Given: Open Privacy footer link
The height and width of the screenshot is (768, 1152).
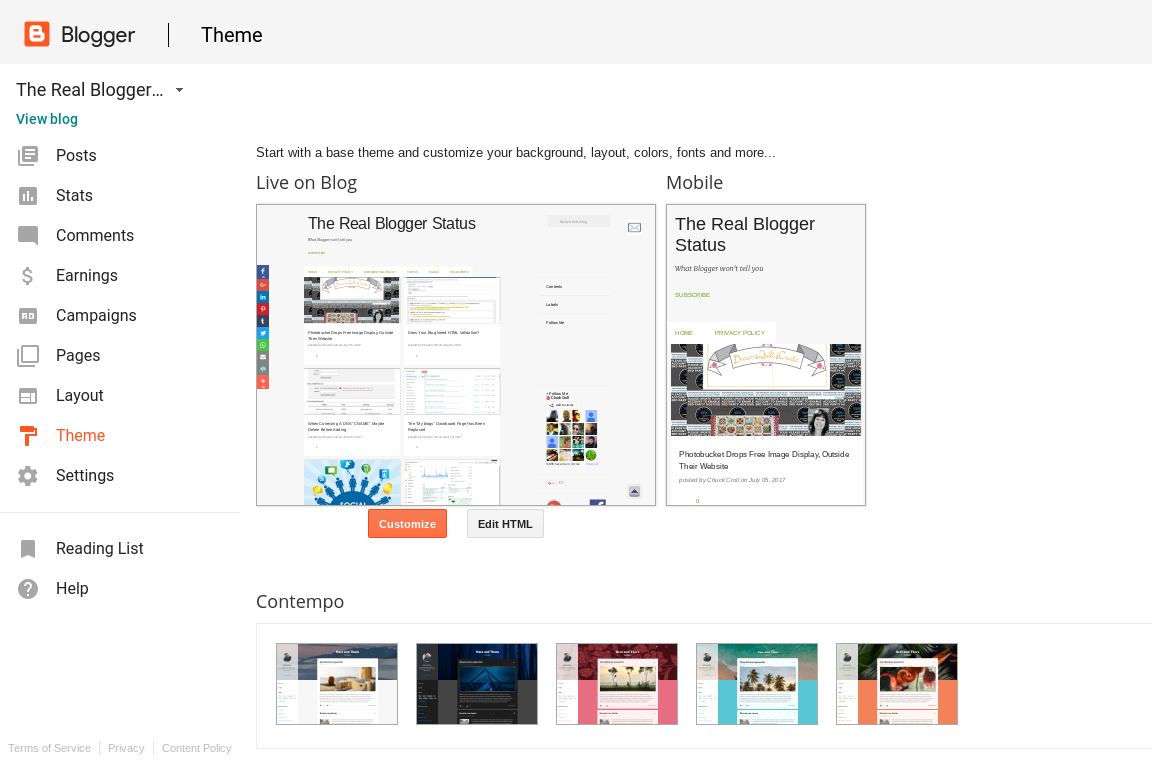Looking at the screenshot, I should [126, 748].
